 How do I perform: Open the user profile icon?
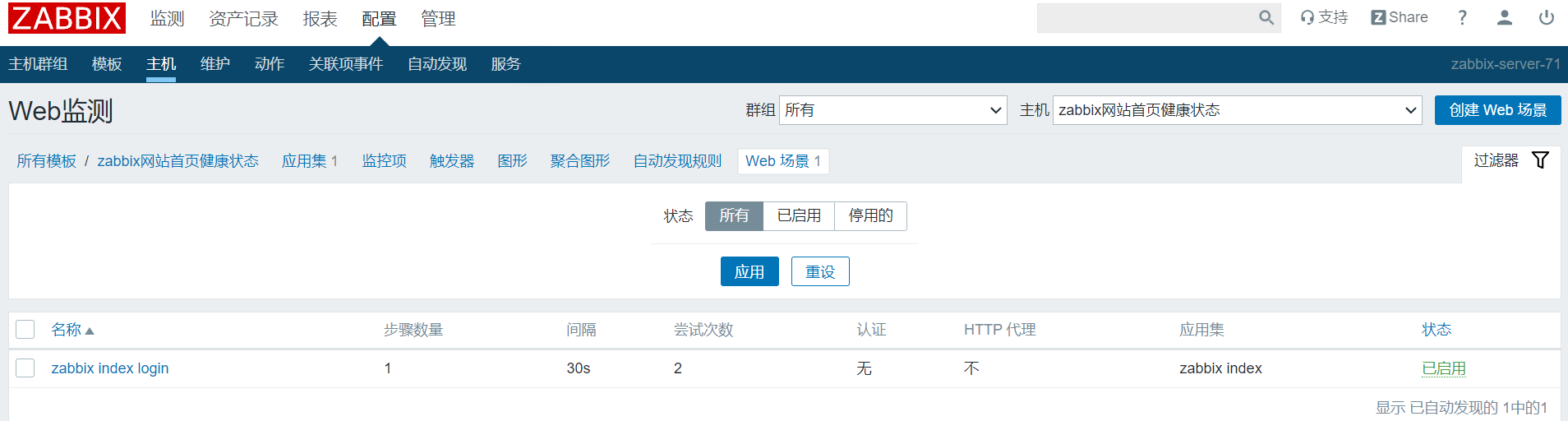coord(1504,17)
